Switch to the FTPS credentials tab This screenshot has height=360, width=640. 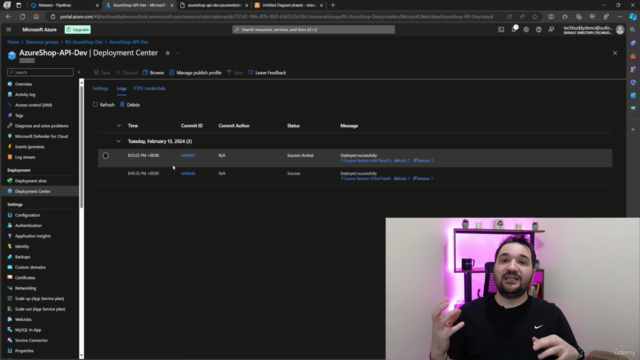pos(149,89)
